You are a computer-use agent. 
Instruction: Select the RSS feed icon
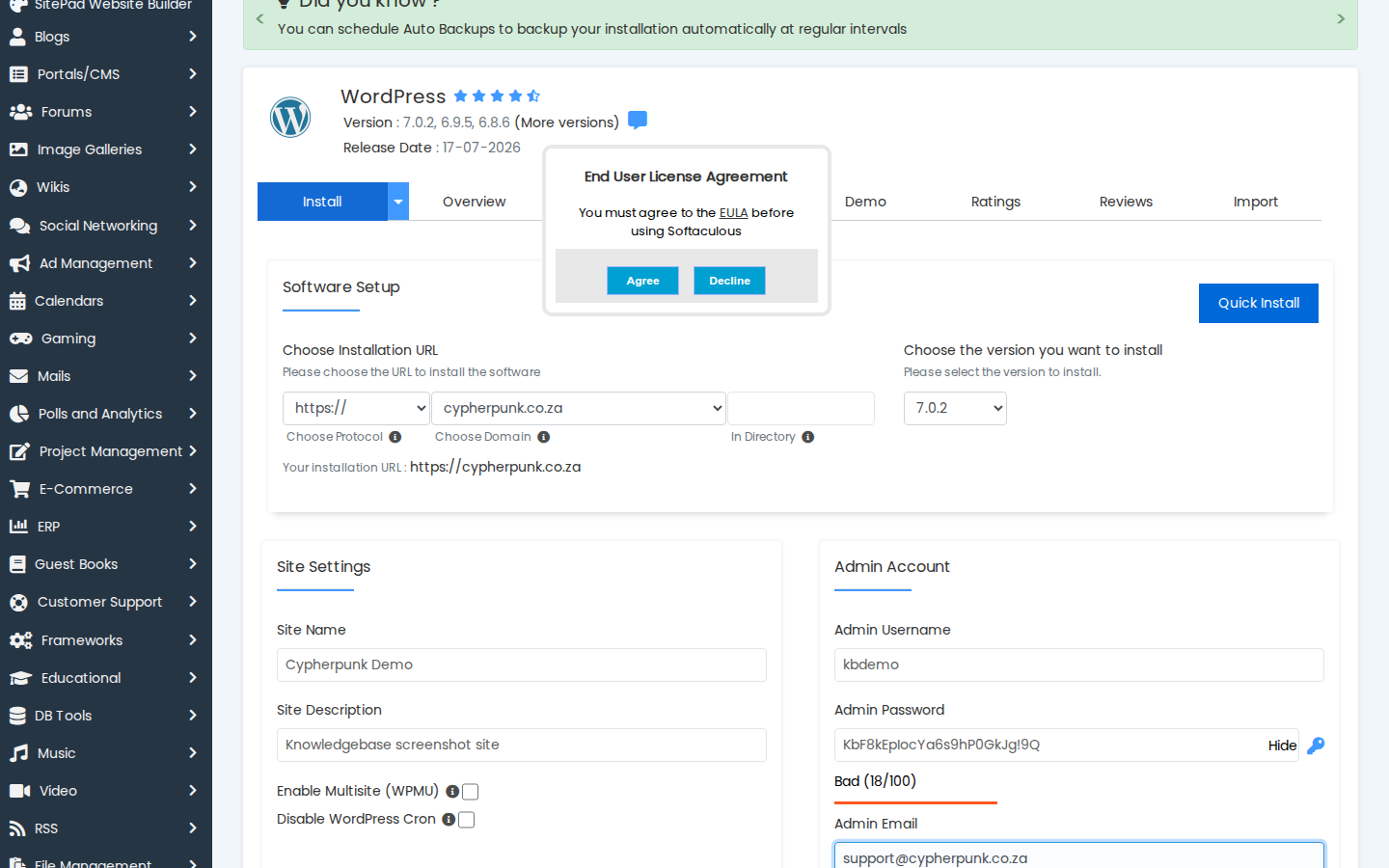pyautogui.click(x=17, y=828)
